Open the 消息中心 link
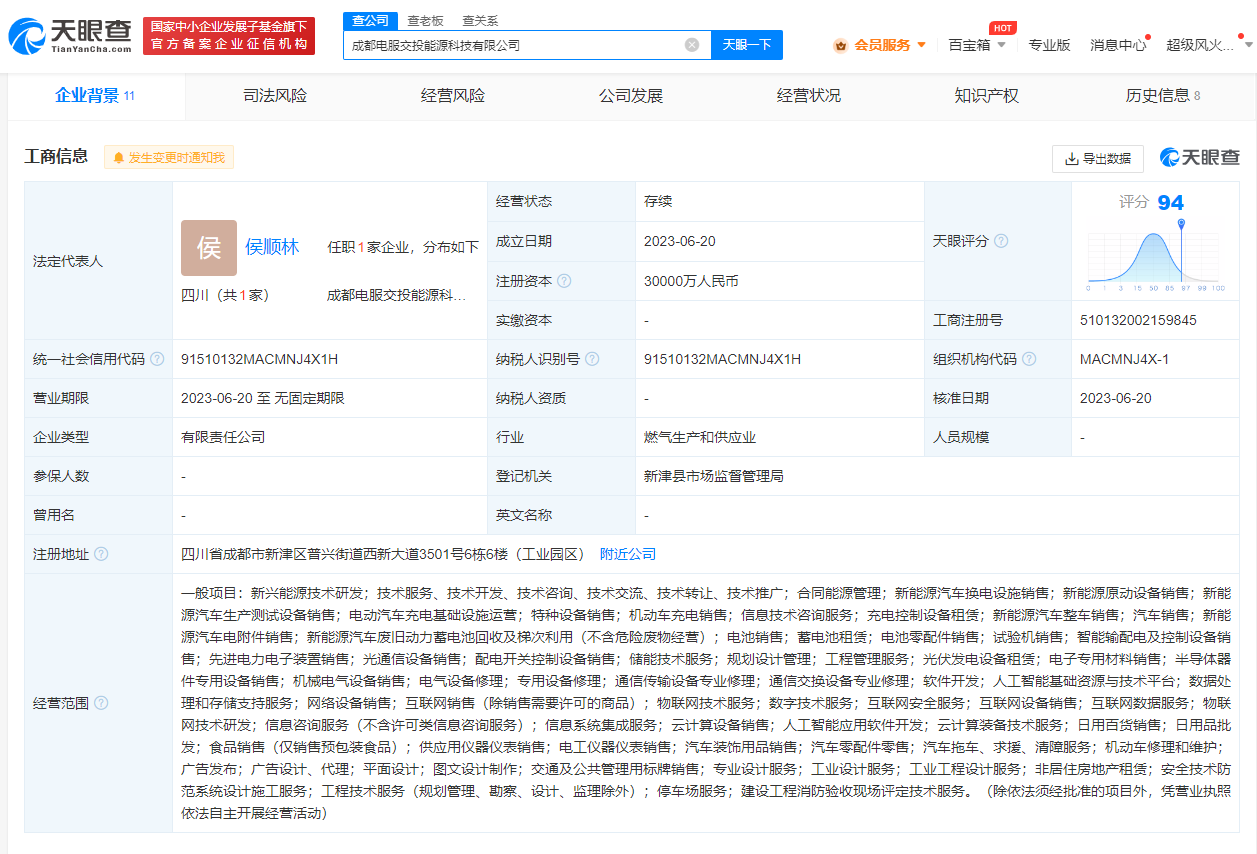 pos(1118,45)
